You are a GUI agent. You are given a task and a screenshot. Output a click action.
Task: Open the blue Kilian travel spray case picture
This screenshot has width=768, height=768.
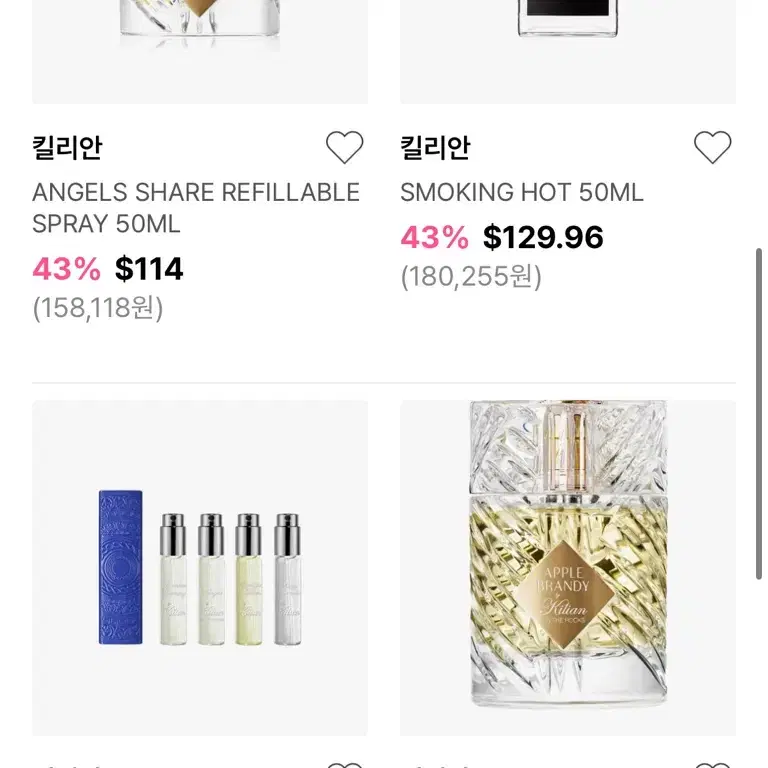[120, 567]
